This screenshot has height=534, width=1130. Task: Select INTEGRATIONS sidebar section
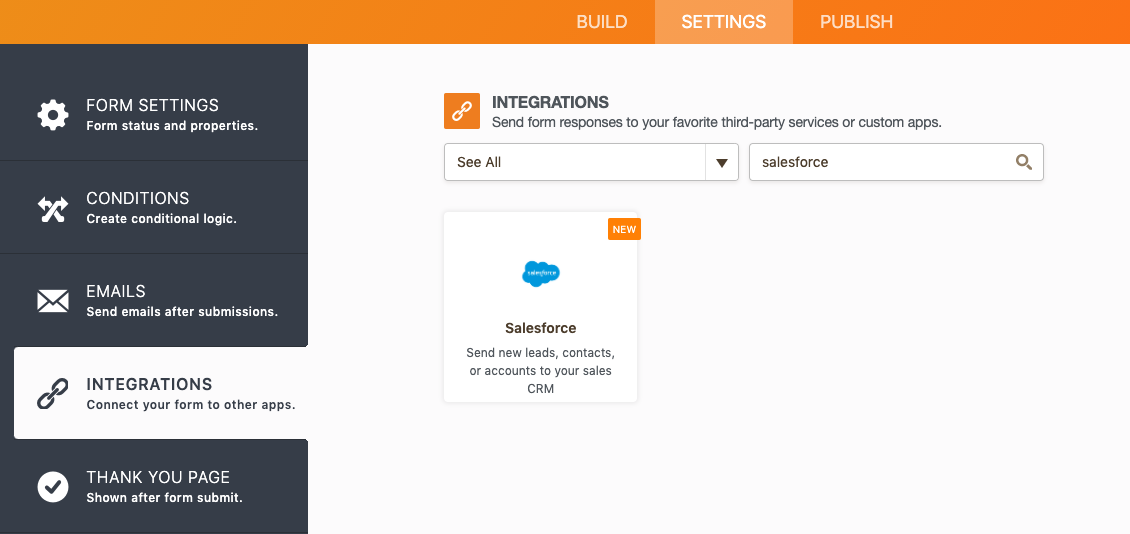pos(161,393)
